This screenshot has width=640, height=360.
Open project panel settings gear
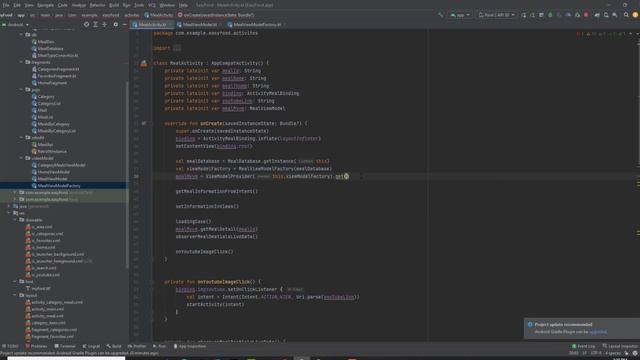coord(116,24)
